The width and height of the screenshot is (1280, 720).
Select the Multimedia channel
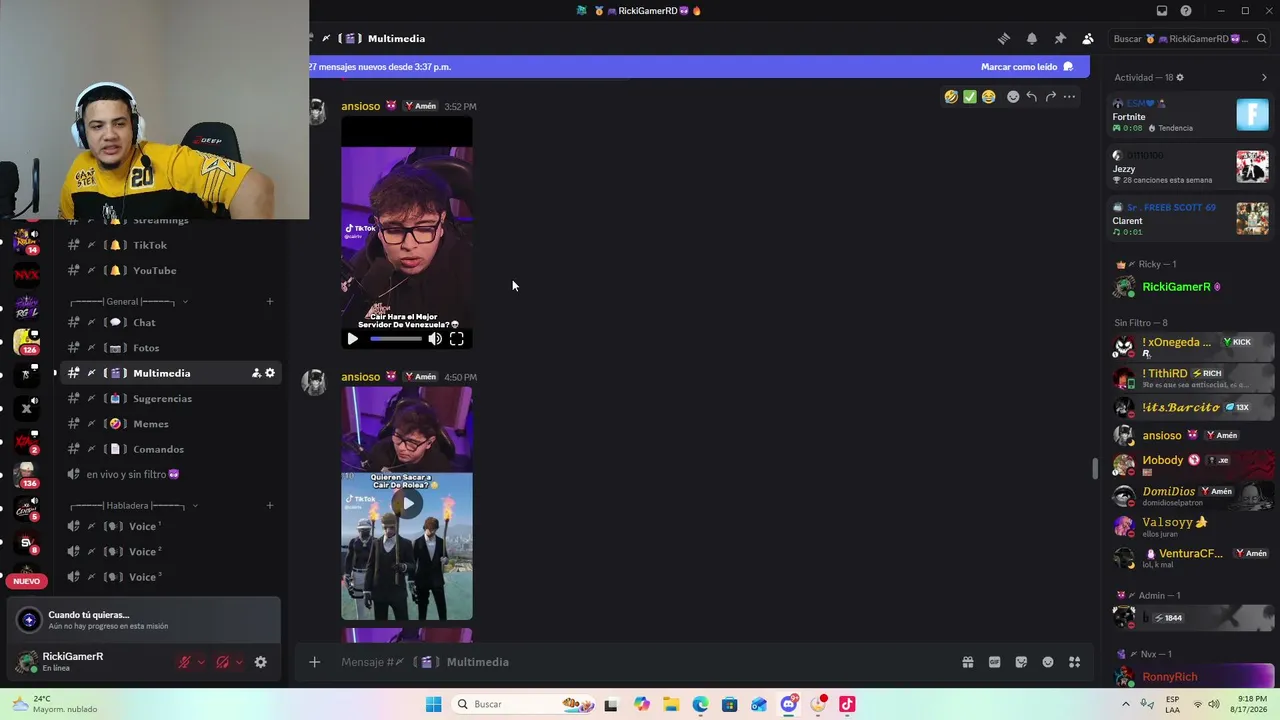[x=170, y=373]
